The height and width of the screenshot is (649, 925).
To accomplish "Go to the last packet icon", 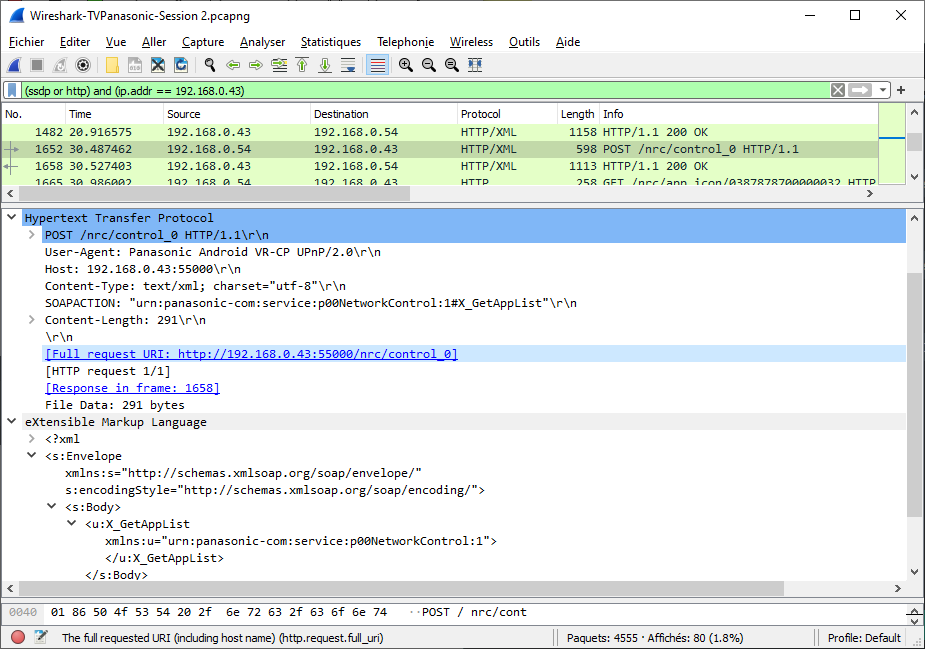I will [x=325, y=65].
